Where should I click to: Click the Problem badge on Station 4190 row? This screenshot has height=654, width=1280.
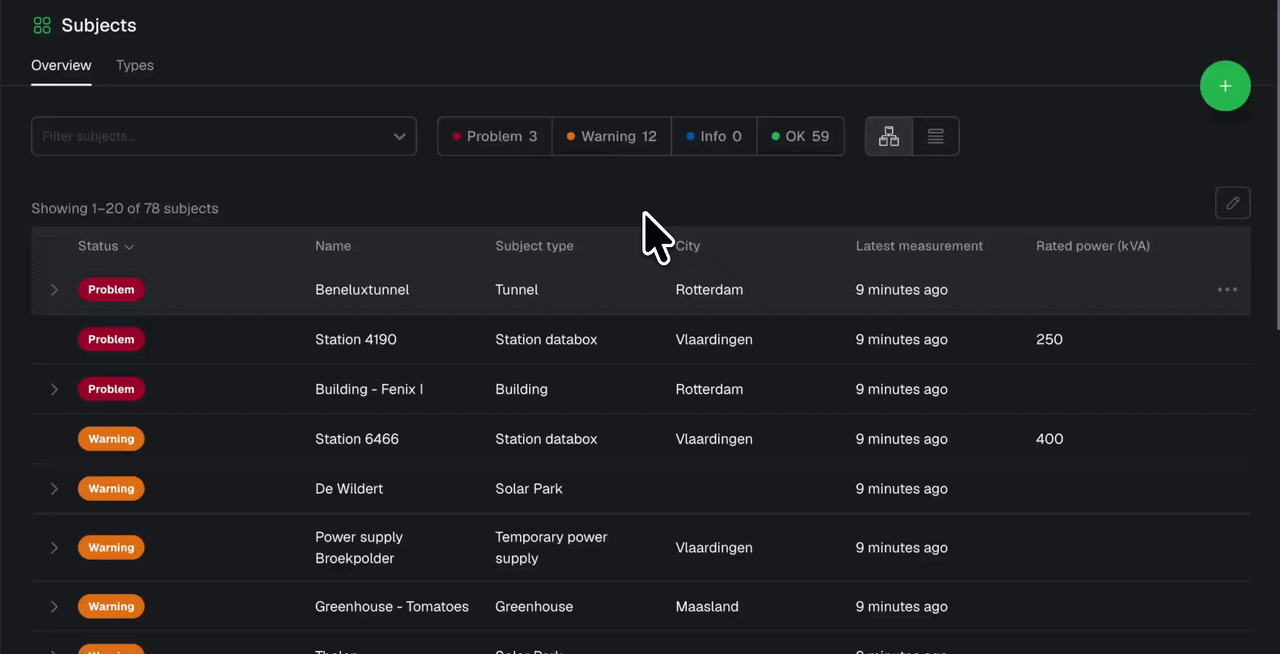pos(111,339)
